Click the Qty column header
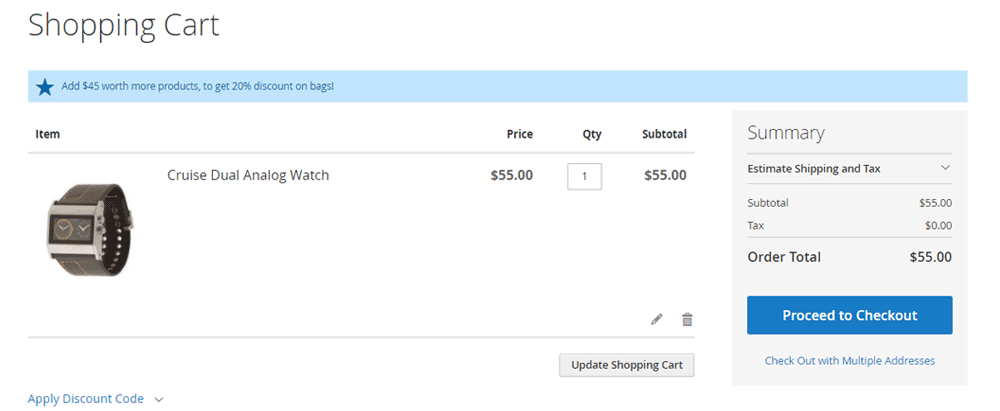The image size is (1000, 411). (x=592, y=134)
